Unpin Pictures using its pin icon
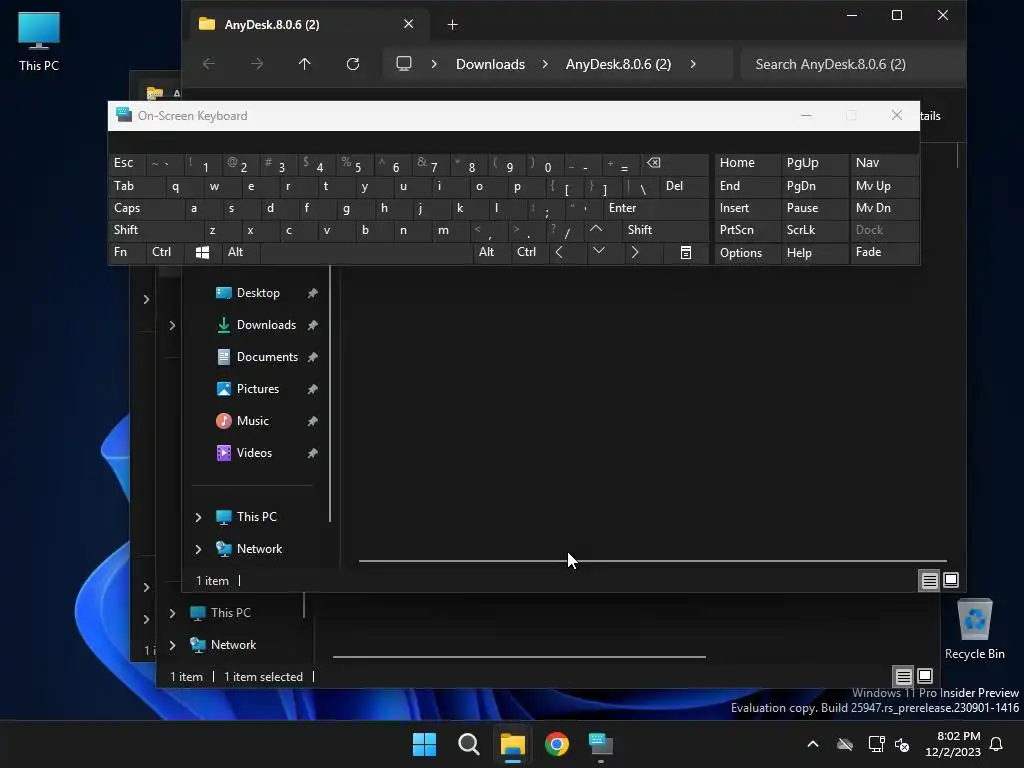This screenshot has height=768, width=1024. (x=313, y=389)
